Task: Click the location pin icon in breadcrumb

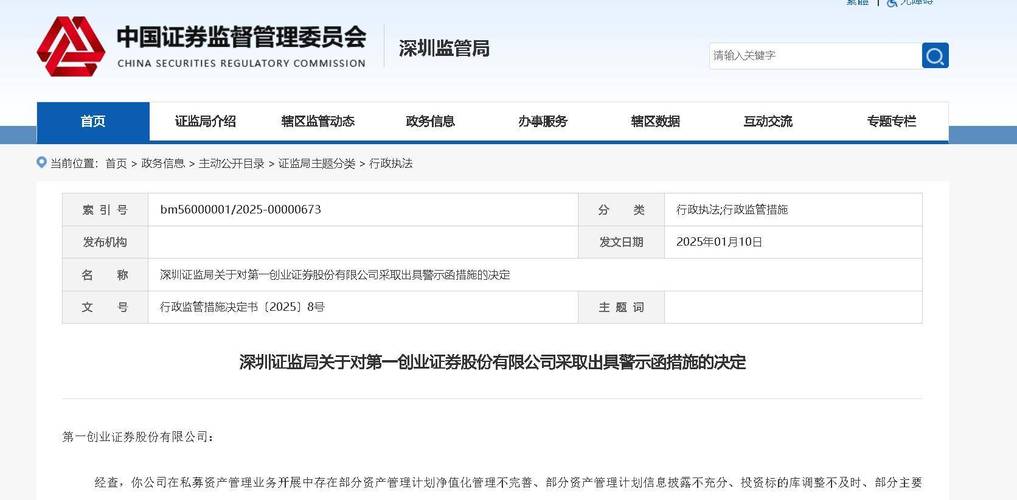Action: click(42, 163)
